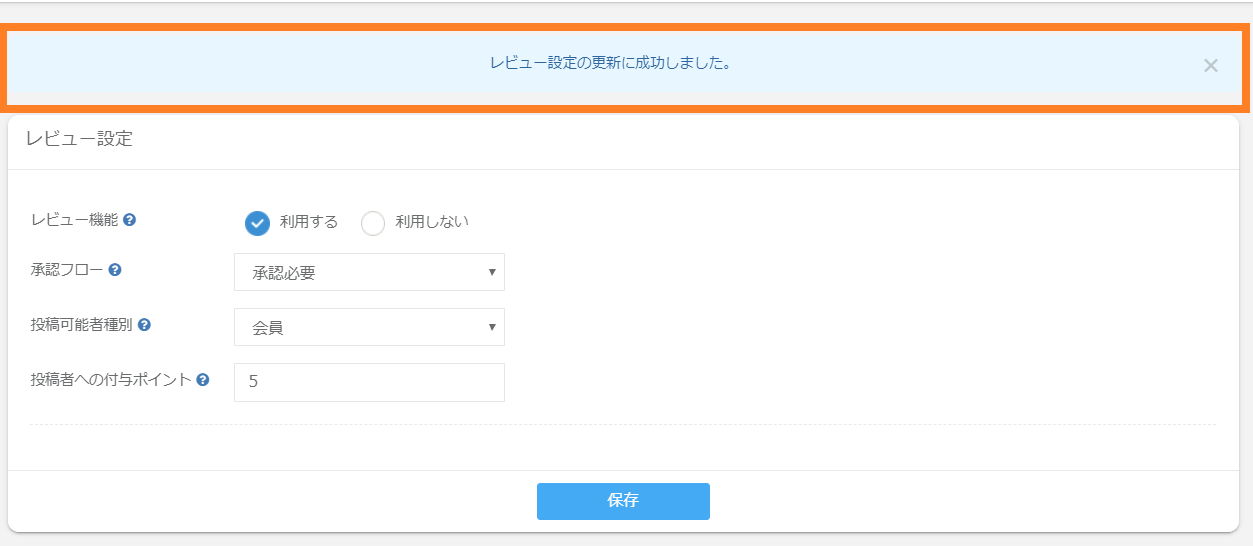Click the 投稿可能者種別 field label

(x=81, y=325)
